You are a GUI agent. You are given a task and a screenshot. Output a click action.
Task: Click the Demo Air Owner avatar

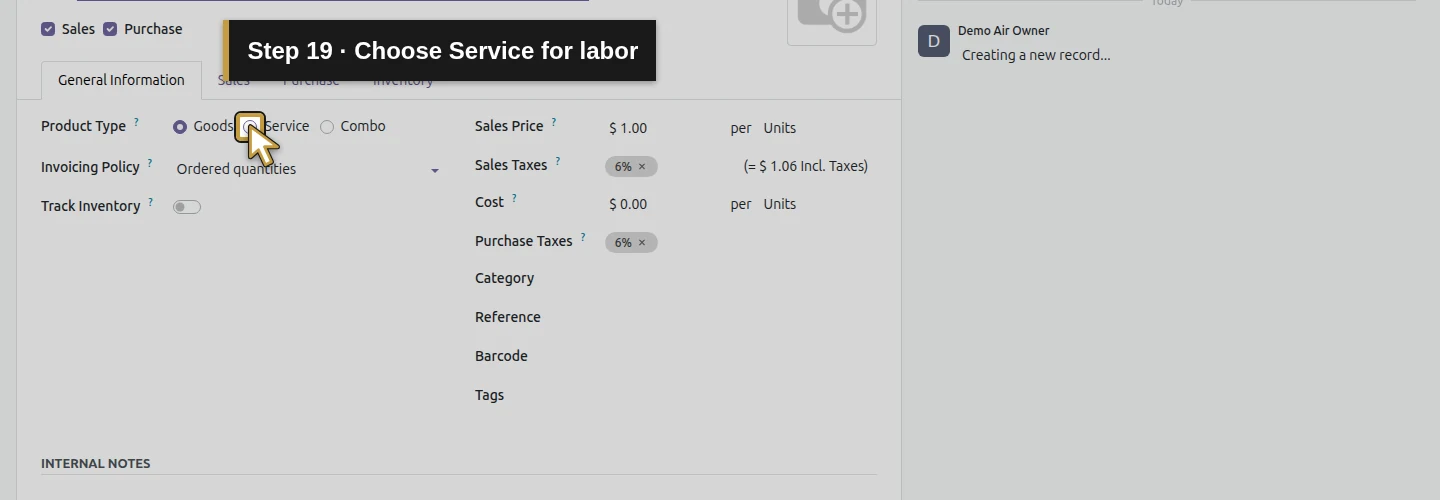[934, 41]
